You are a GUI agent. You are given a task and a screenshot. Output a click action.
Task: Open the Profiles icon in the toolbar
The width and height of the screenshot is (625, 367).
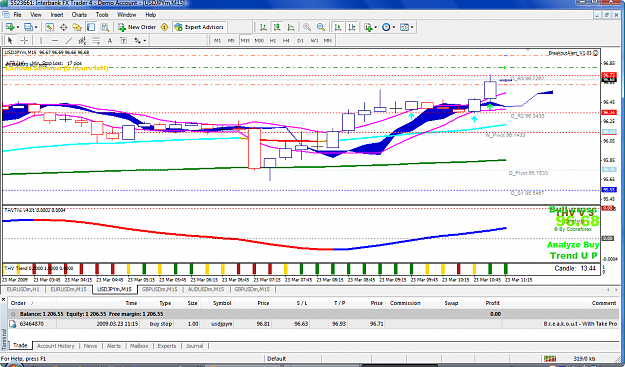(28, 27)
